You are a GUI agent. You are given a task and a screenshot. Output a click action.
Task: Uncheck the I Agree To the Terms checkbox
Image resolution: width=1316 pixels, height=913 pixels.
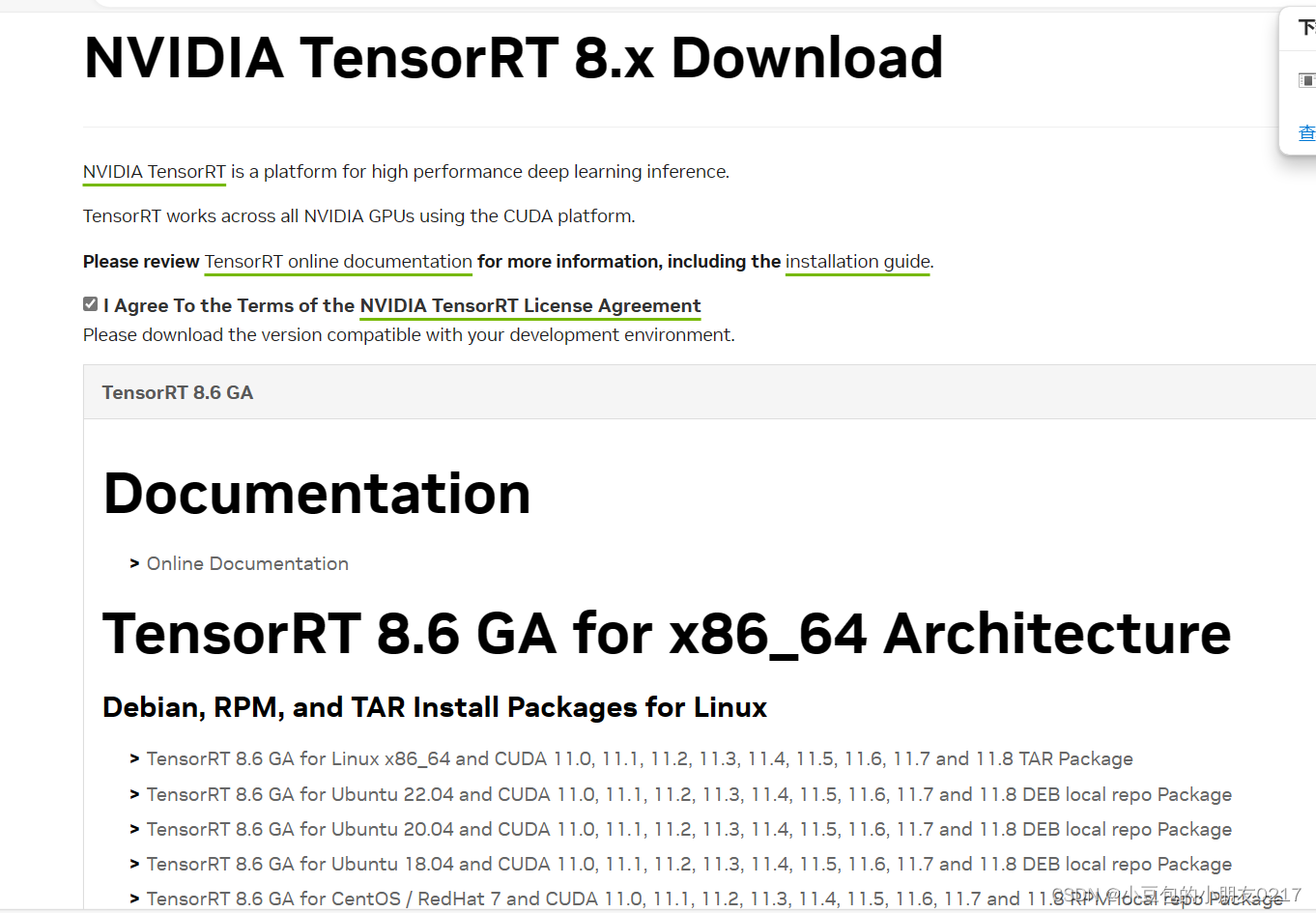[x=90, y=304]
